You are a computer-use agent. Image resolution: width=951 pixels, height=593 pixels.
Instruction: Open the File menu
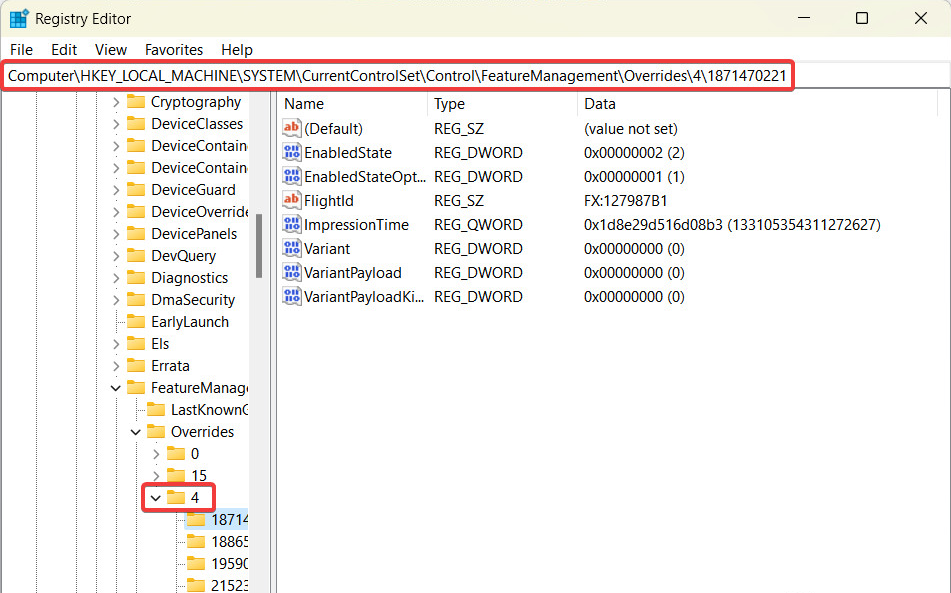point(21,50)
